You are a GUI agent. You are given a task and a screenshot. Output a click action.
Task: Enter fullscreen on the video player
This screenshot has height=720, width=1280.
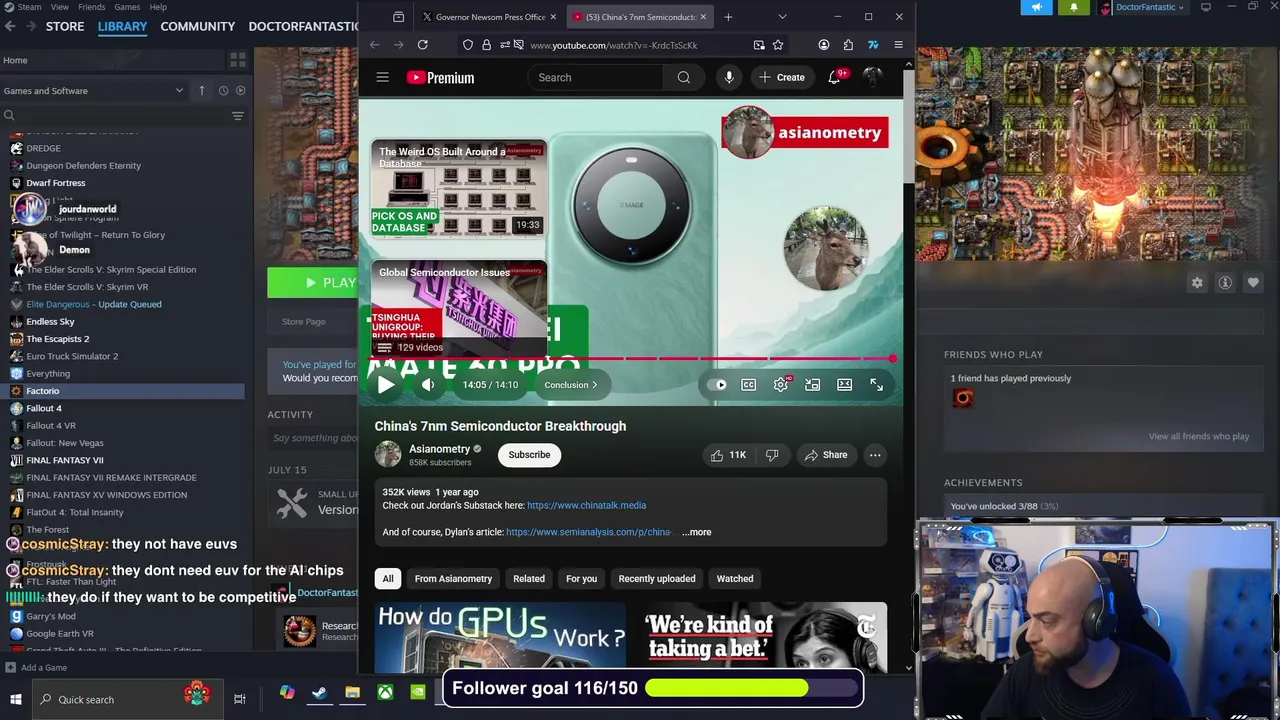pyautogui.click(x=876, y=385)
